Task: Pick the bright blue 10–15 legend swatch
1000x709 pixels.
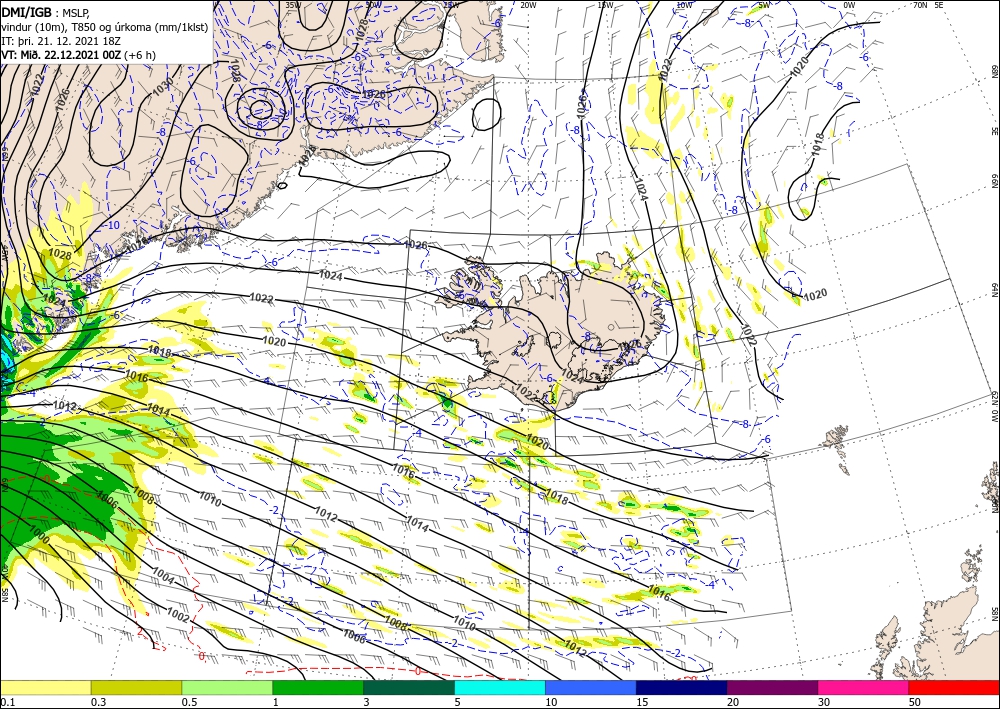Action: [591, 687]
